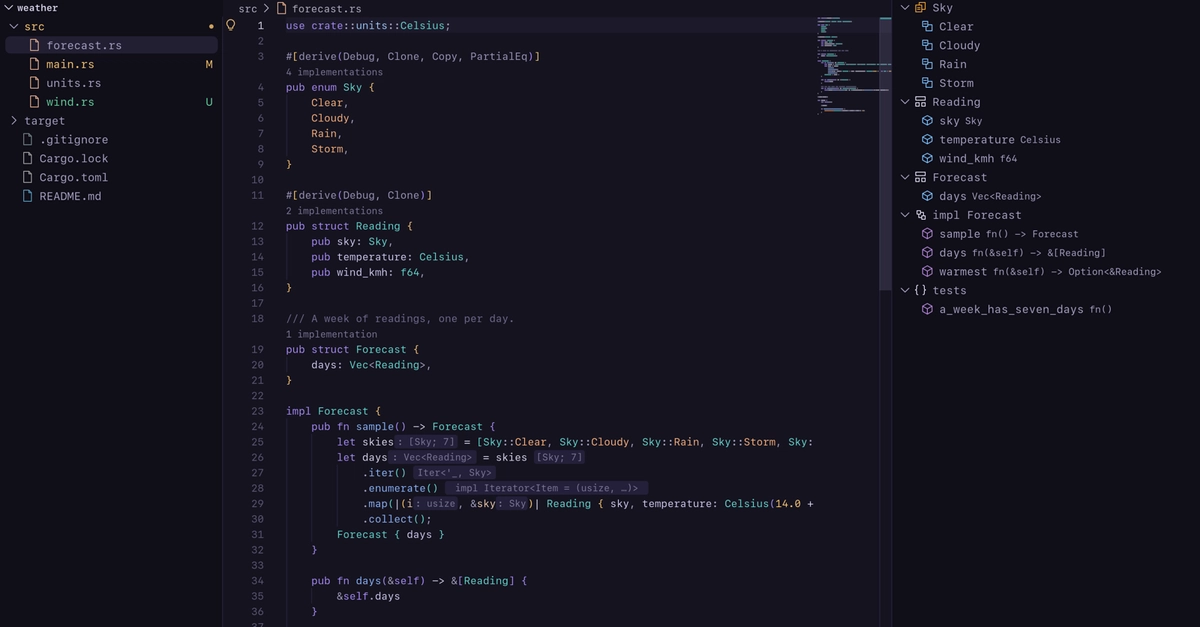
Task: Click the Forecast struct symbol icon
Action: click(920, 178)
